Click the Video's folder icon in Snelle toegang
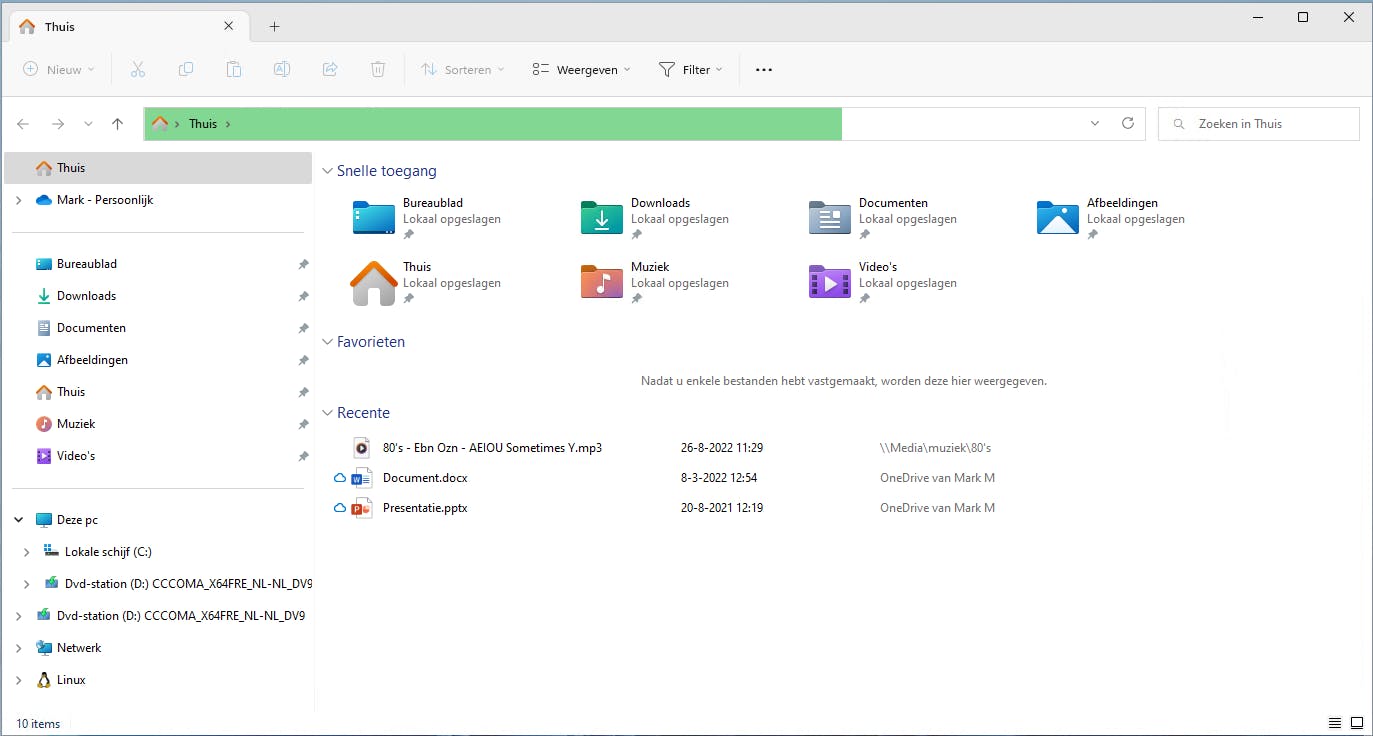 coord(830,282)
